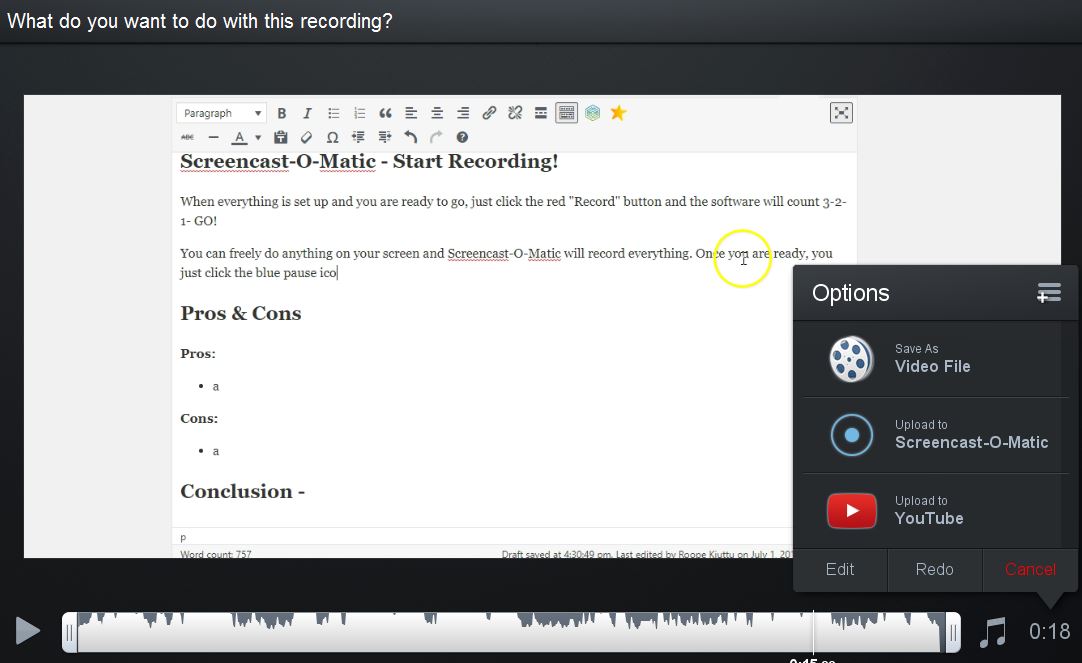Click Redo in the Options panel
The width and height of the screenshot is (1082, 663).
point(934,569)
